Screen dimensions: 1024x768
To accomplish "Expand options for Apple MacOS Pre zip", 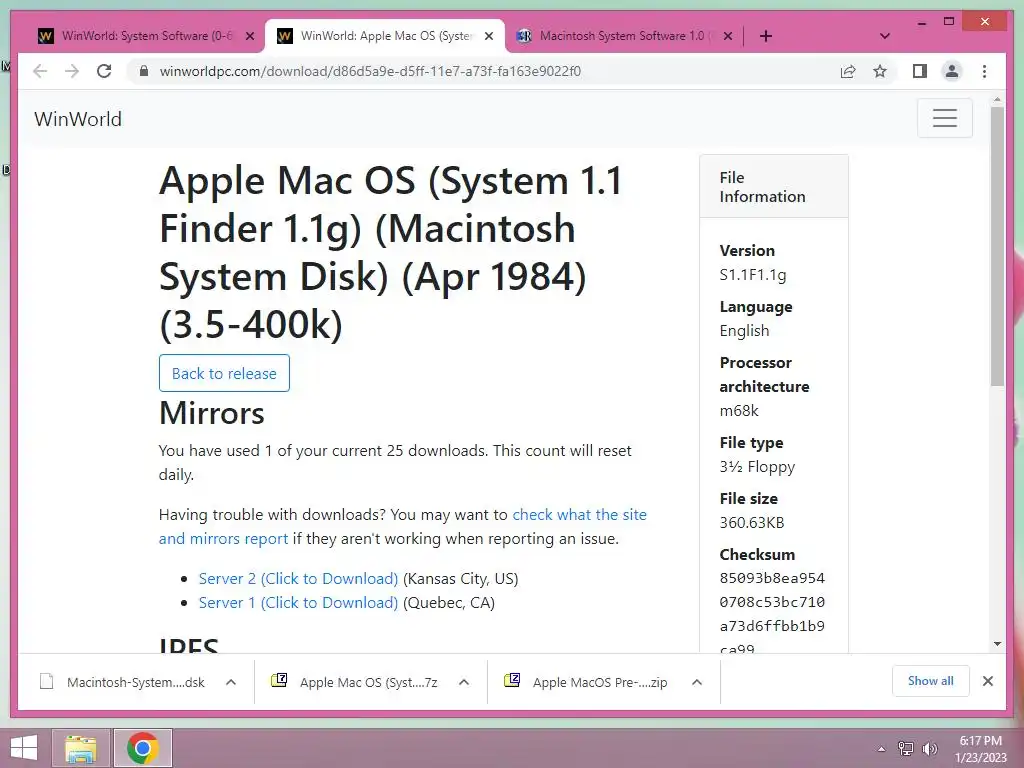I will pos(697,682).
